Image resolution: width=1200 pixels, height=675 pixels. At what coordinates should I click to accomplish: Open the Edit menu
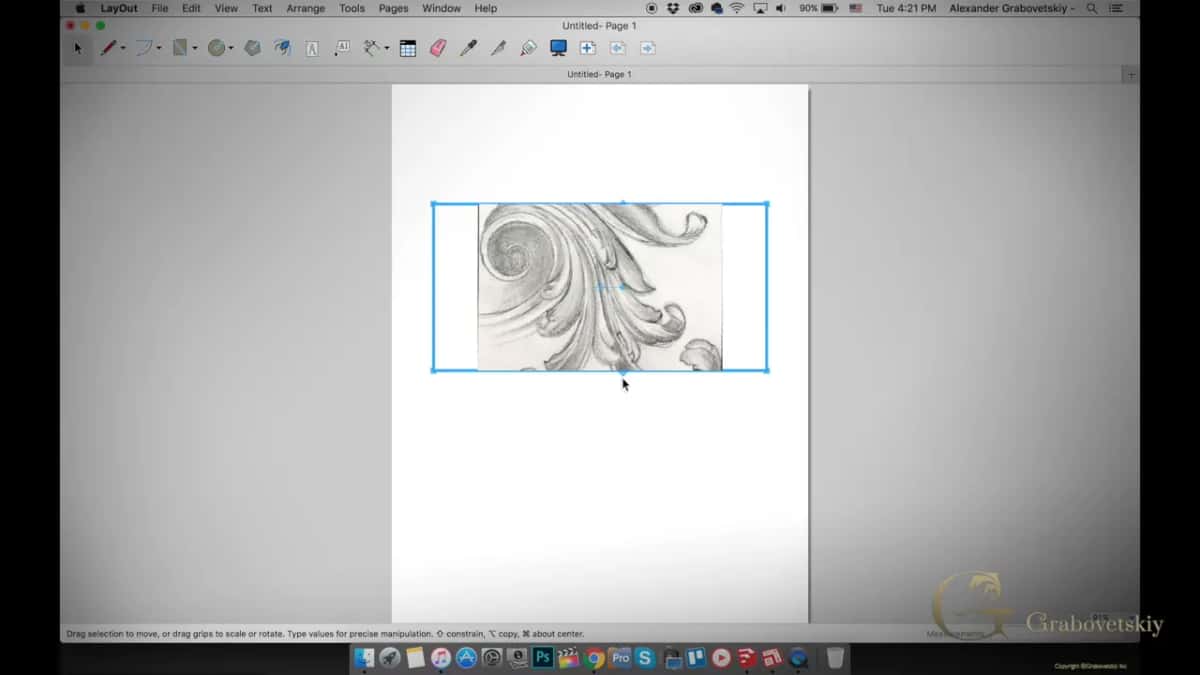click(191, 8)
